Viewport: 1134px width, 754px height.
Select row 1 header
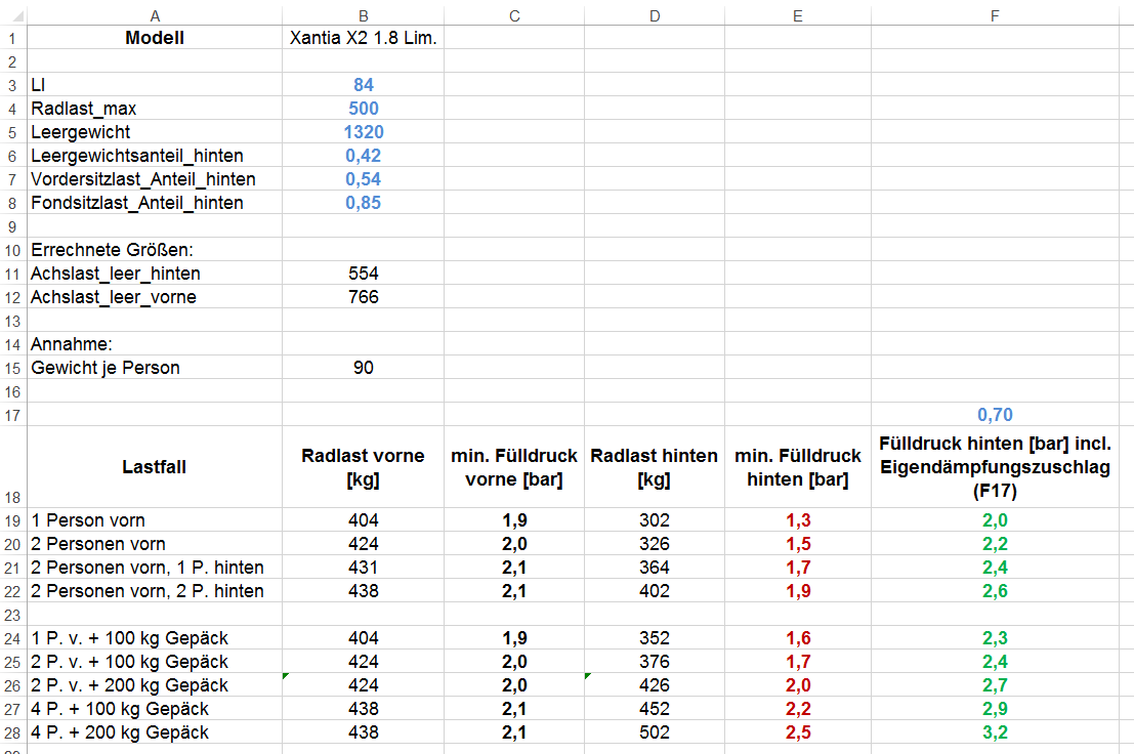(12, 38)
